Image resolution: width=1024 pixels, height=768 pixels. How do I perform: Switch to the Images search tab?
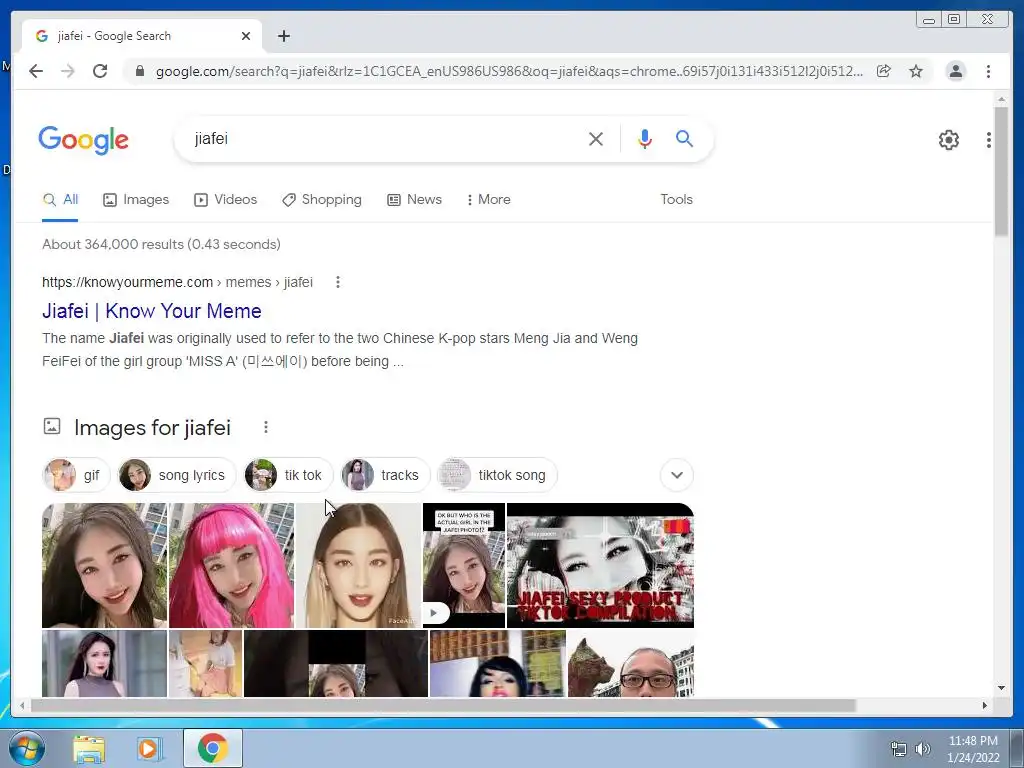tap(136, 200)
